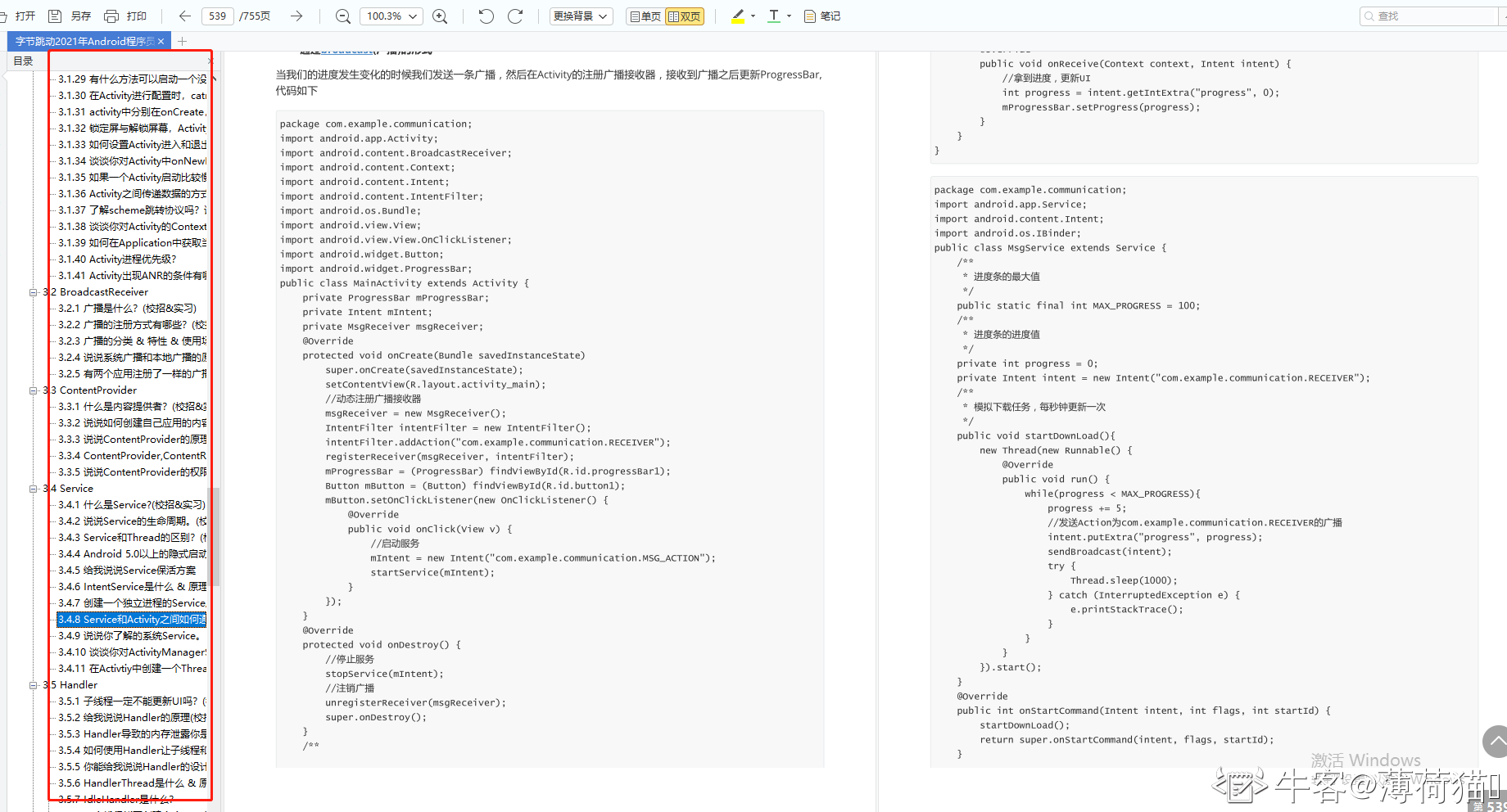The height and width of the screenshot is (812, 1507).
Task: Open outline entry 3.2.1 广播是什么
Action: (x=127, y=309)
